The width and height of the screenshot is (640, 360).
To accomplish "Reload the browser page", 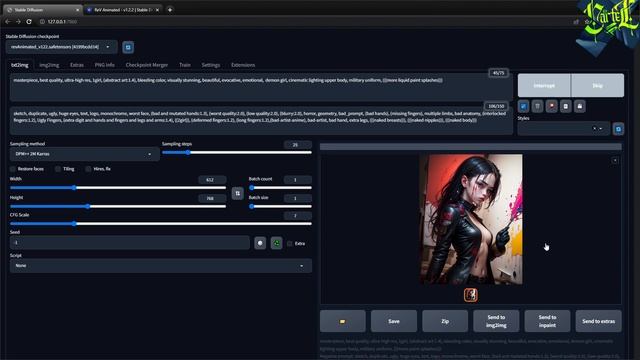I will pos(29,22).
